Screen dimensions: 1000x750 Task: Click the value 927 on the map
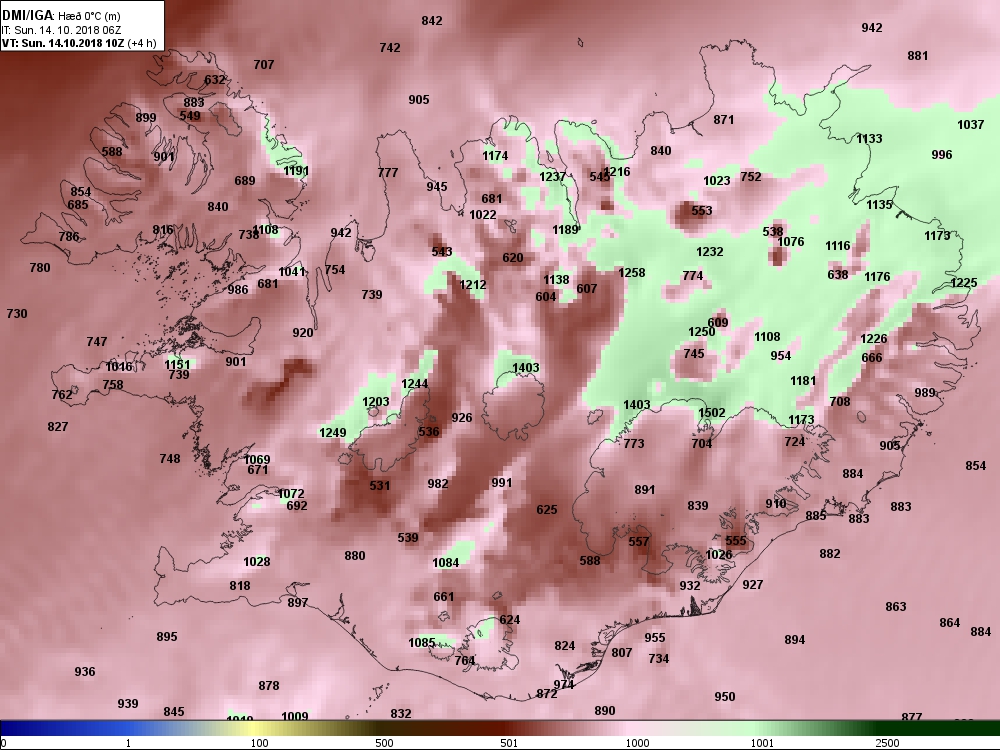point(753,585)
